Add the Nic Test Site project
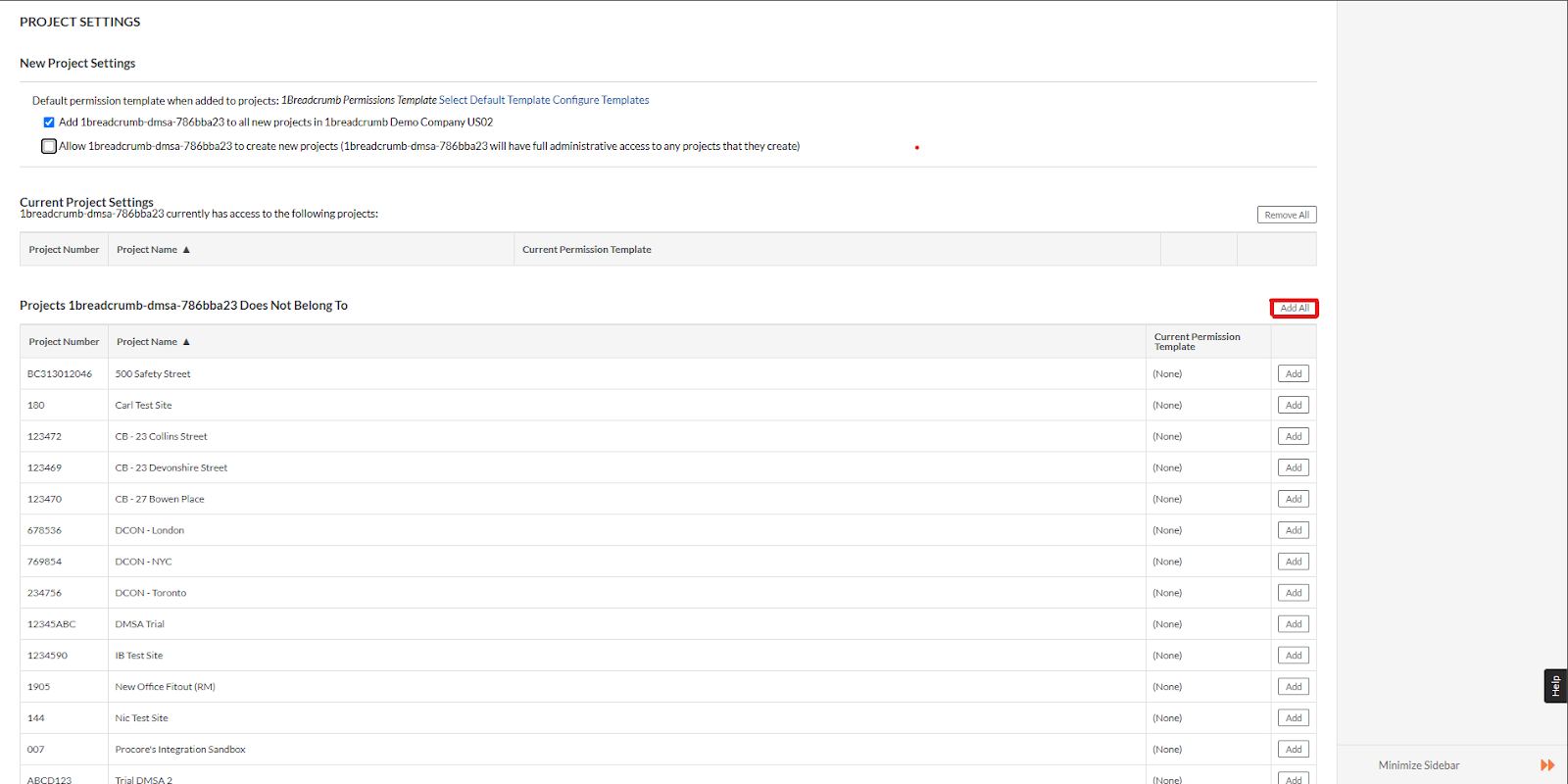The image size is (1568, 784). coord(1294,718)
